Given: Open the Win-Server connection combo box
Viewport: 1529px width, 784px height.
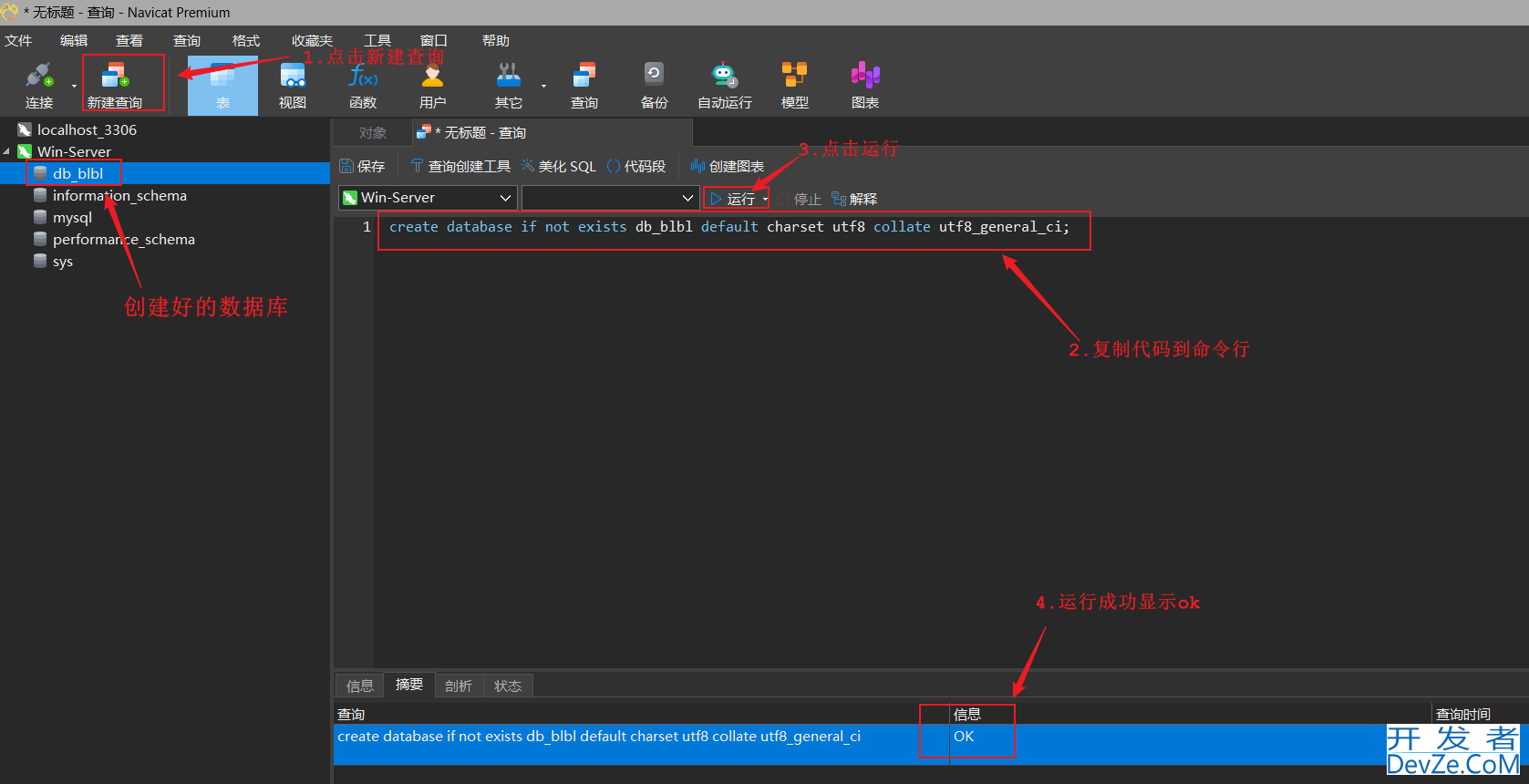Looking at the screenshot, I should coord(428,198).
